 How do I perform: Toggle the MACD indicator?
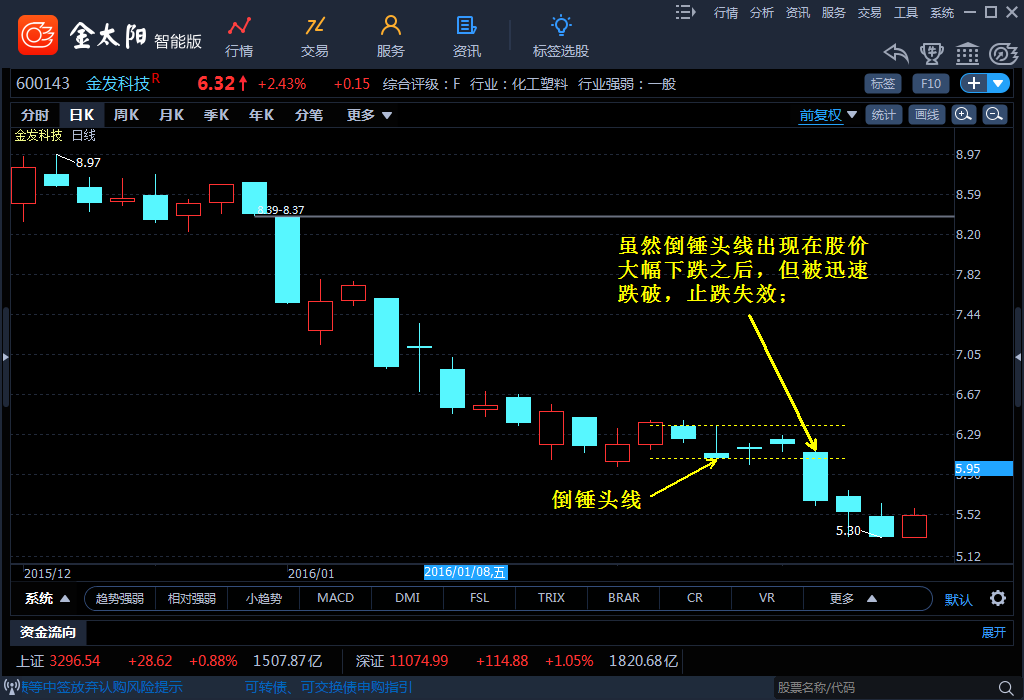[335, 598]
